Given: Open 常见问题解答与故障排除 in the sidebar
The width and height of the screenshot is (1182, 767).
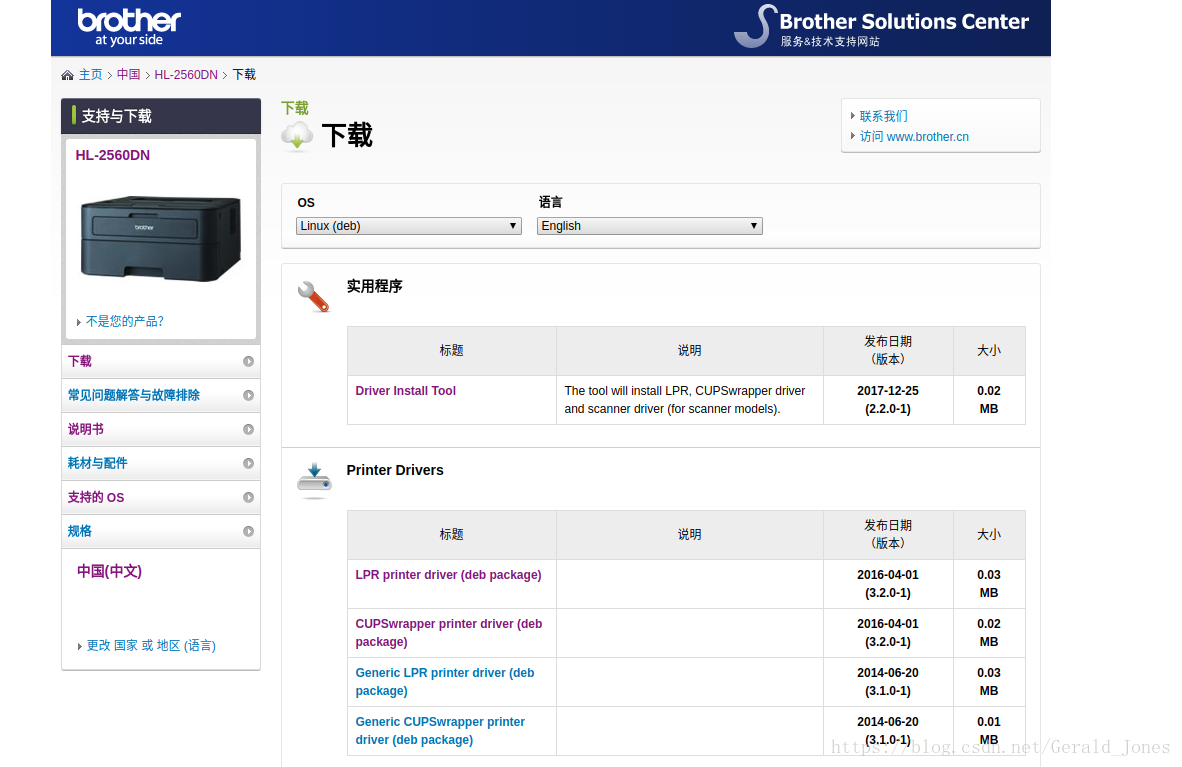Looking at the screenshot, I should (161, 395).
